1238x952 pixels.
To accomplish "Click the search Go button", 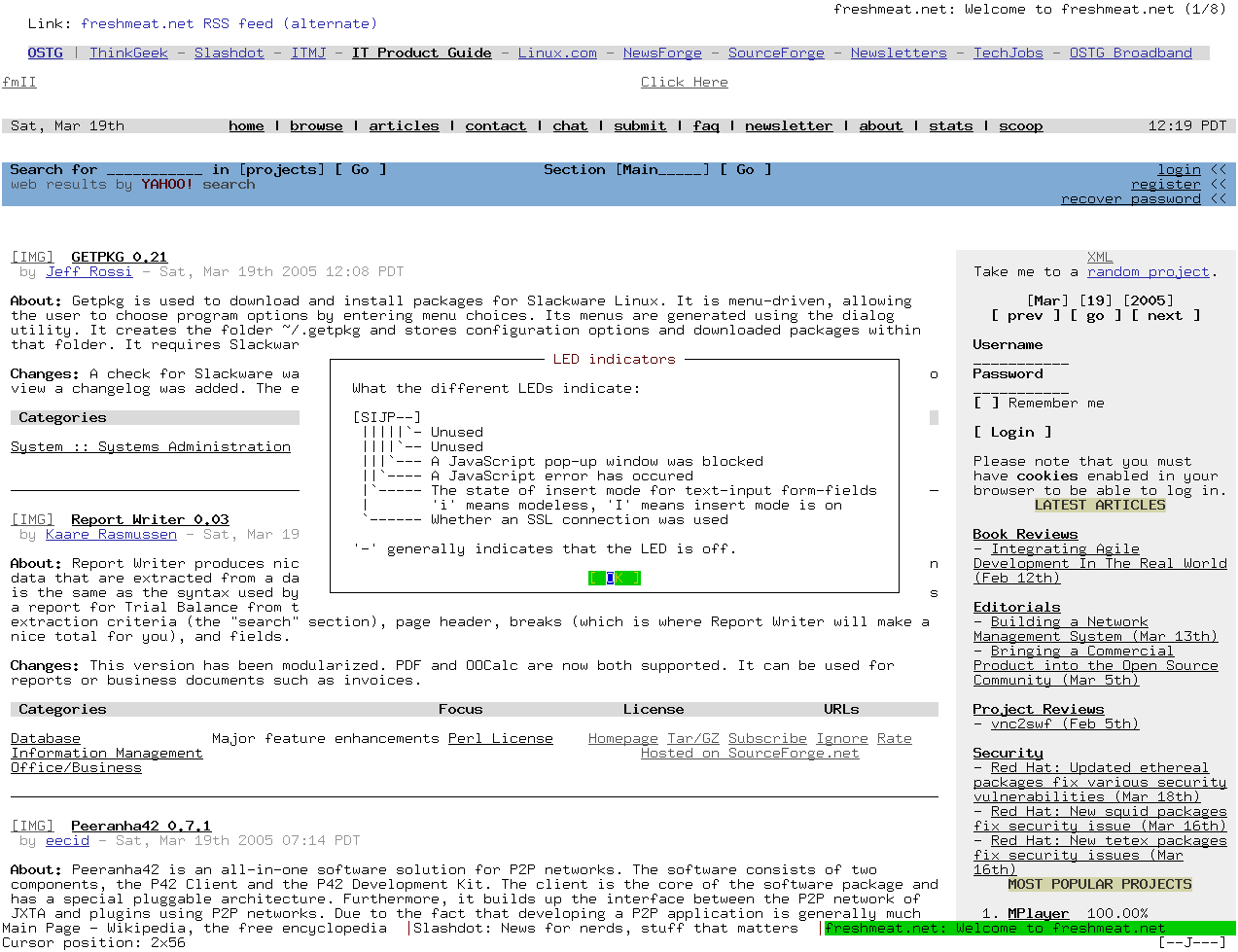I will click(x=360, y=169).
